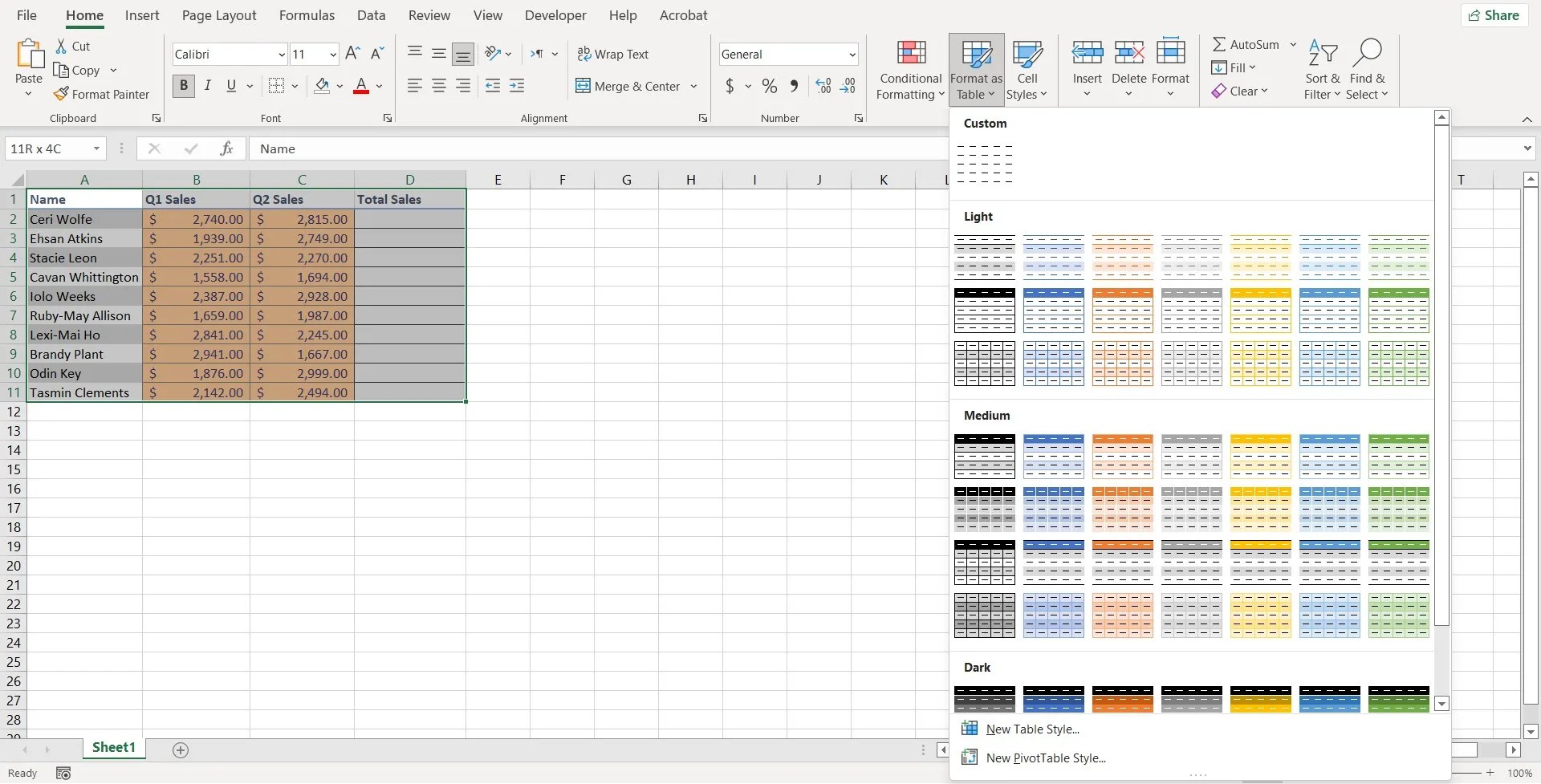Toggle Wrap Text for selection
The width and height of the screenshot is (1541, 784).
[614, 54]
